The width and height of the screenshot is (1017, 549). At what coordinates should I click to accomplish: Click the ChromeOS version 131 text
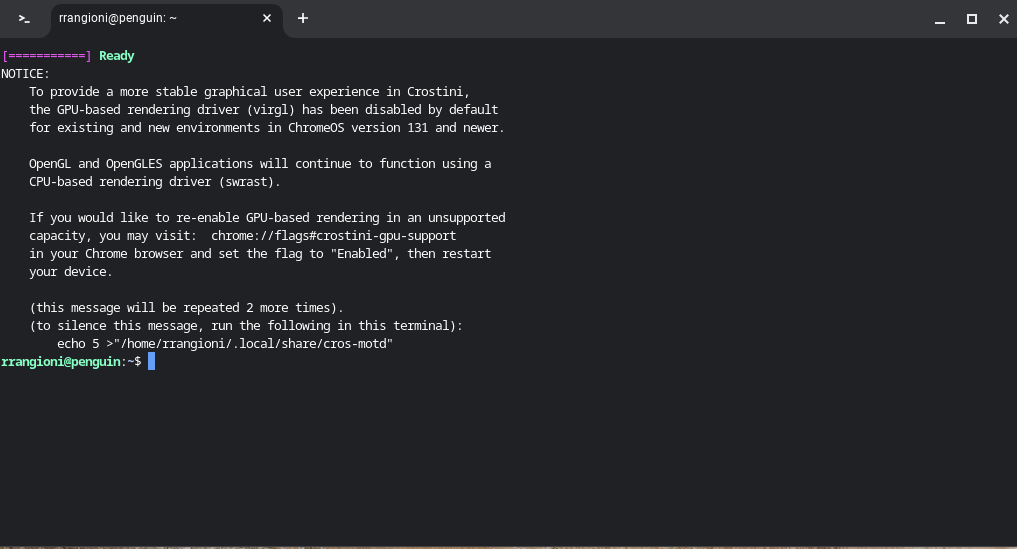pyautogui.click(x=358, y=128)
